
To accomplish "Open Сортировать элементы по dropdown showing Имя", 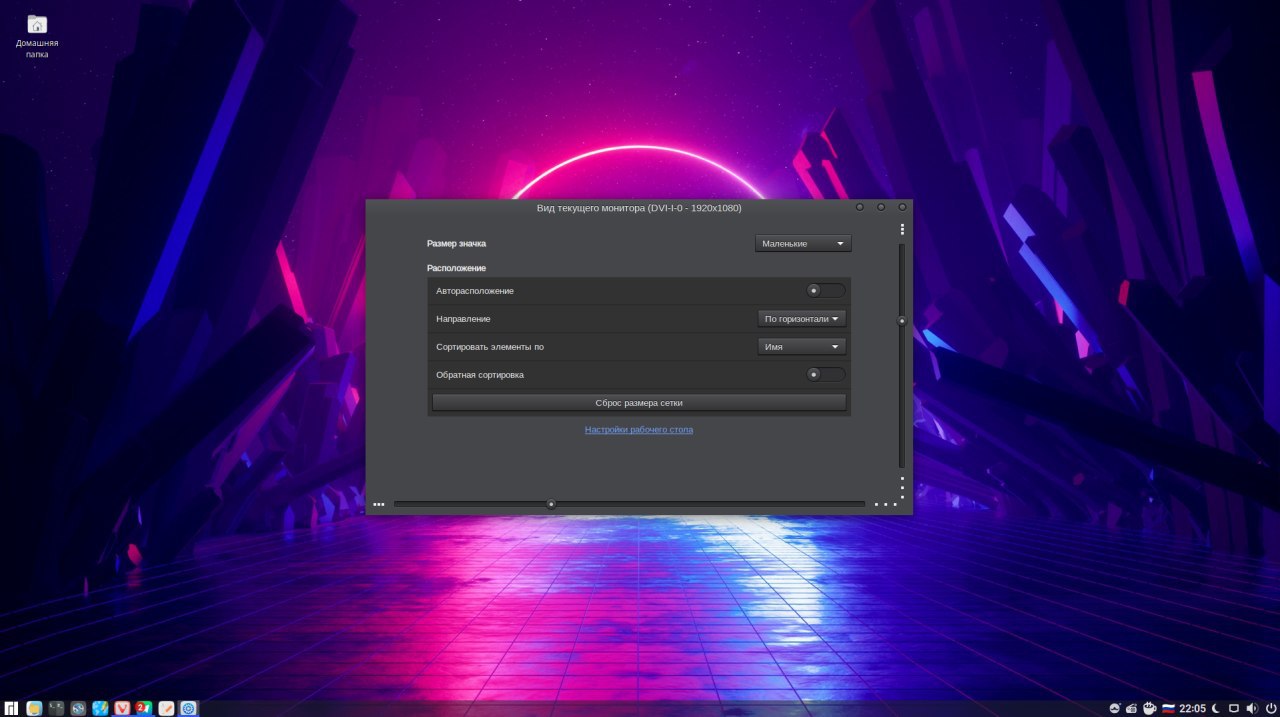I will [x=802, y=346].
